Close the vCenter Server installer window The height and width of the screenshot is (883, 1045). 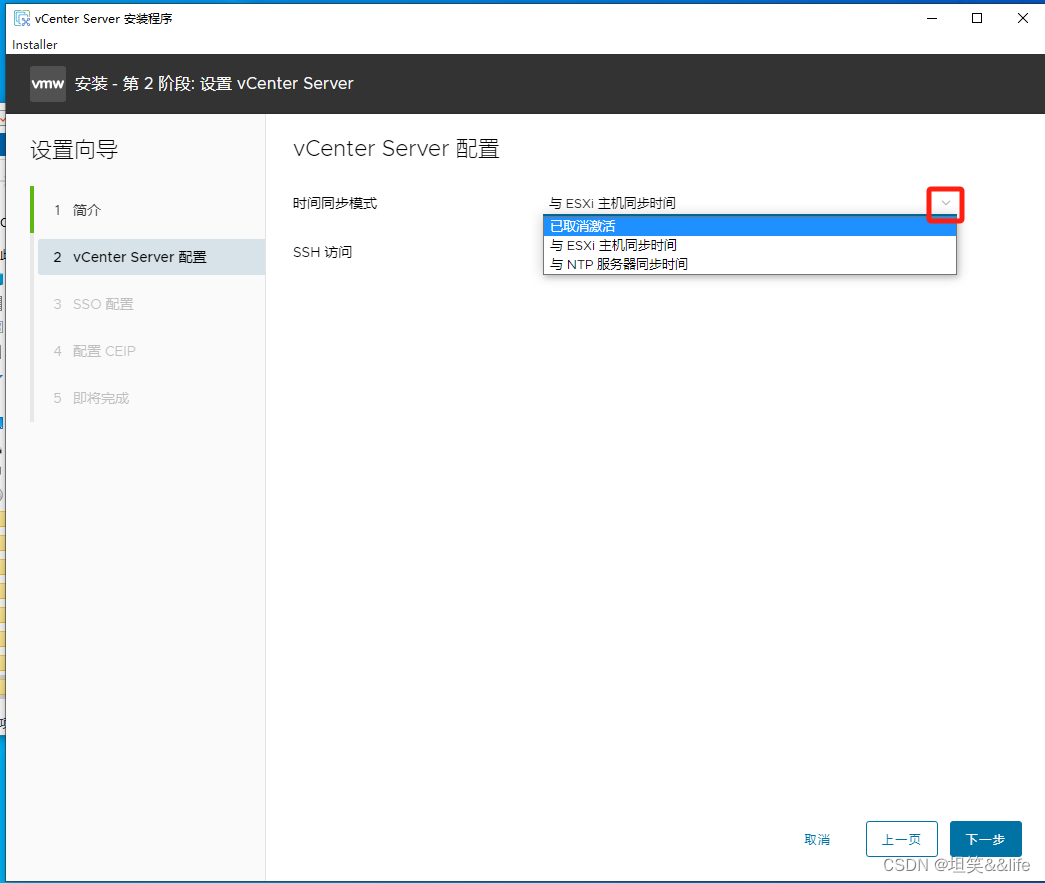1022,19
